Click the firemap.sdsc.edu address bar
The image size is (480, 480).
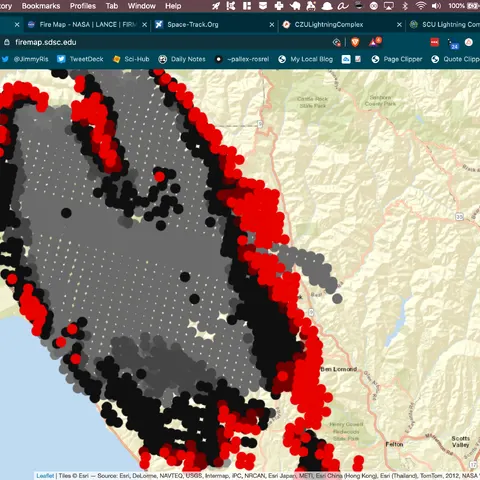tap(167, 42)
